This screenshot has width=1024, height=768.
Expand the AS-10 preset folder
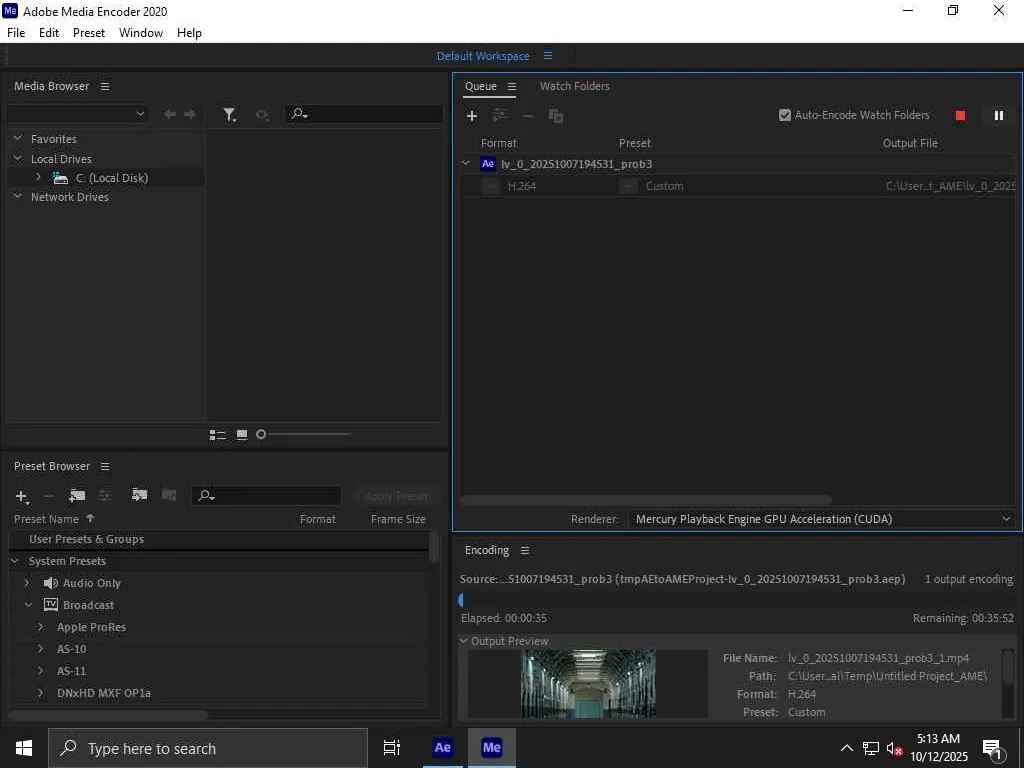point(40,648)
